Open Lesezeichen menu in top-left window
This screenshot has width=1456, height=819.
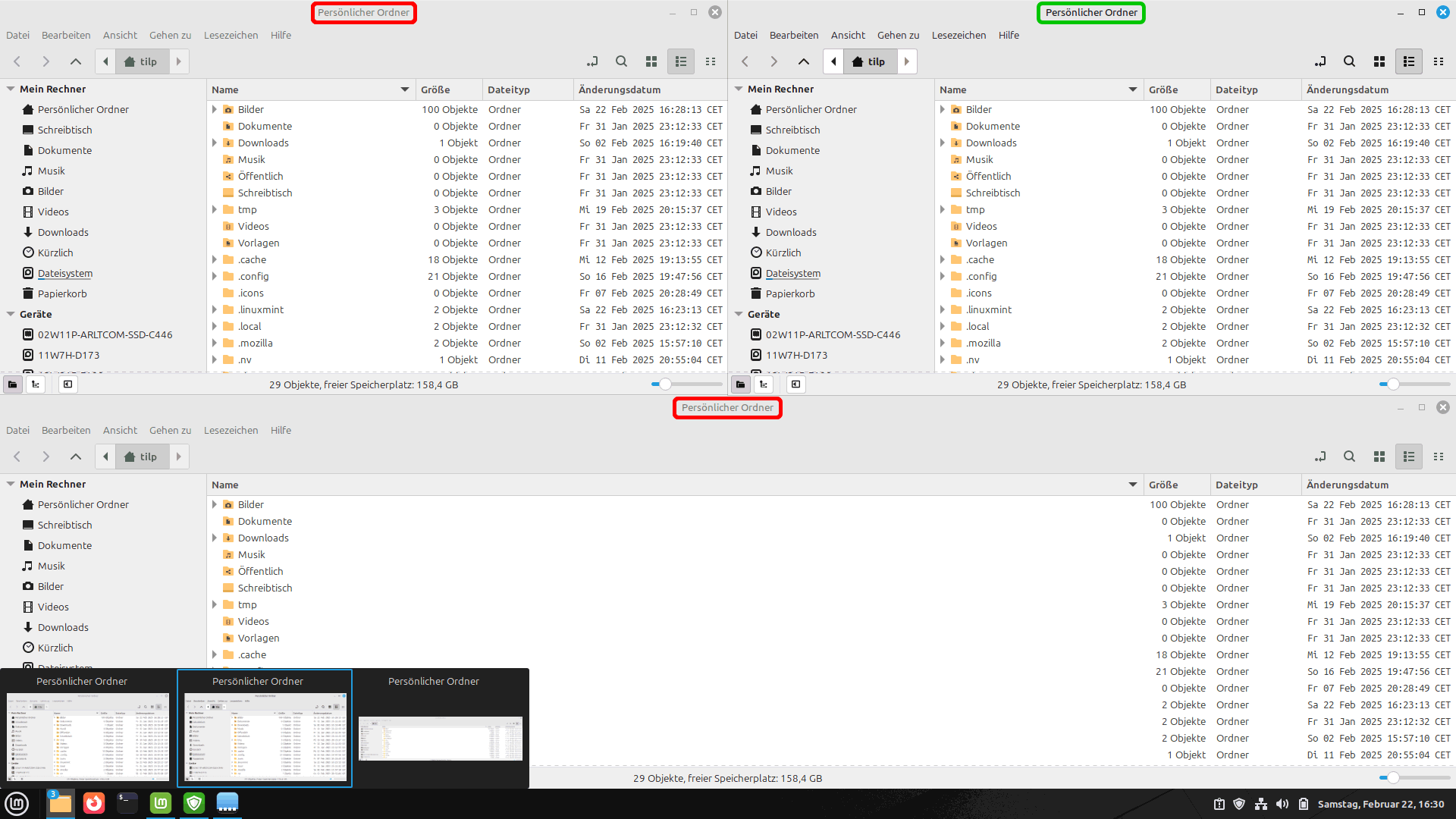[x=231, y=35]
